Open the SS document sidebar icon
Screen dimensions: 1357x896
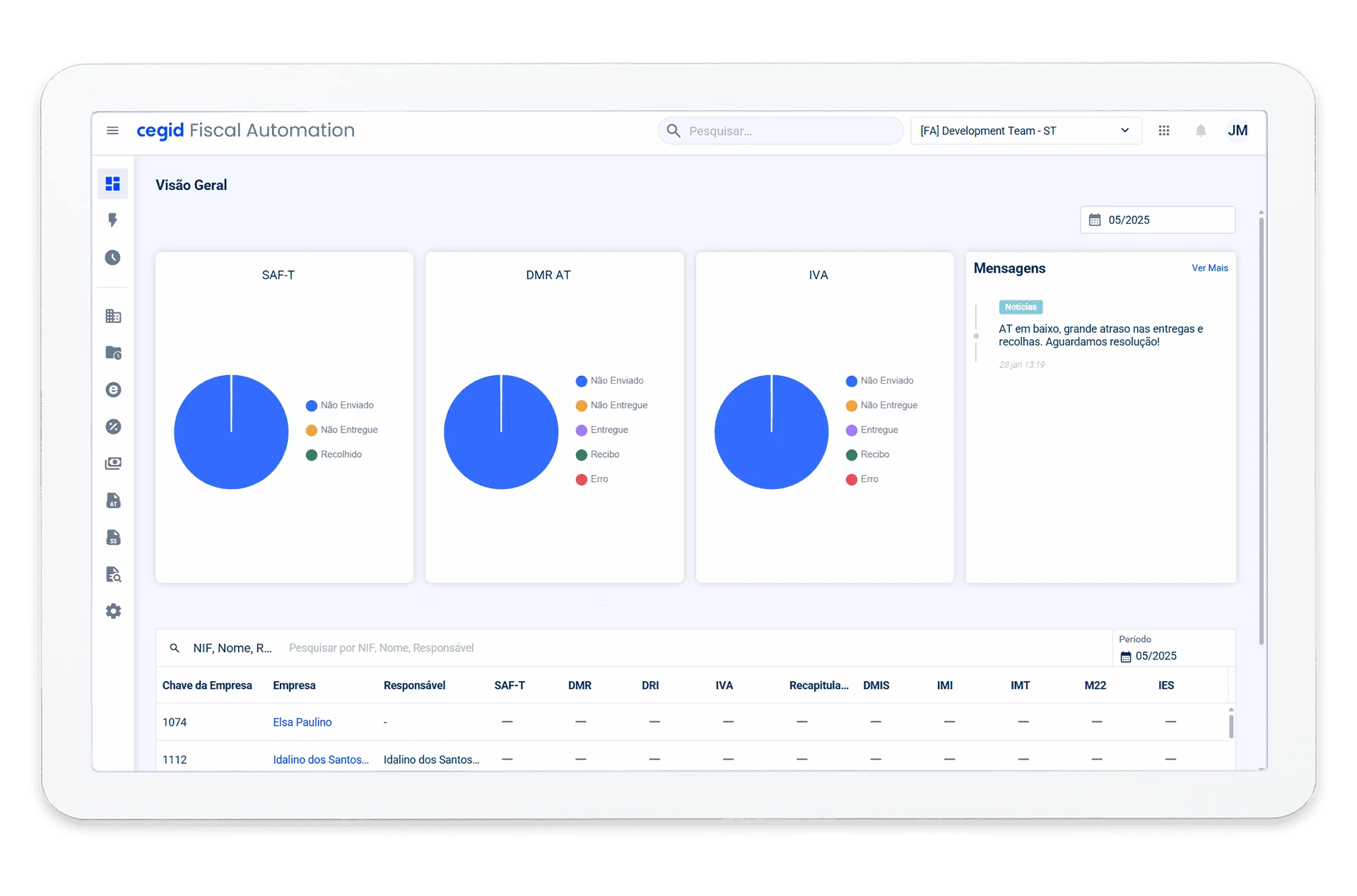point(113,537)
